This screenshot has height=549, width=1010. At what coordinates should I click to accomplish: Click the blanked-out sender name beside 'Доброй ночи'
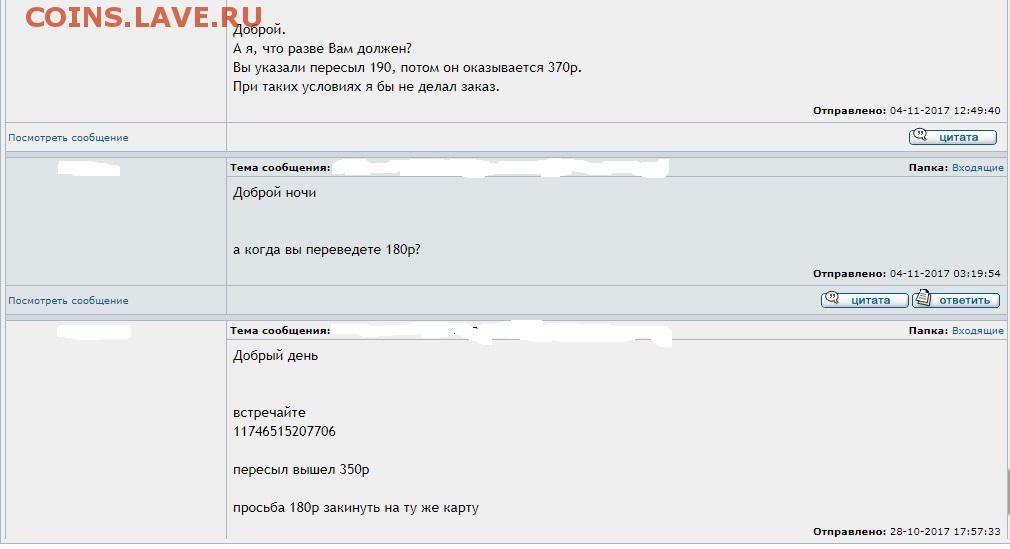click(89, 169)
